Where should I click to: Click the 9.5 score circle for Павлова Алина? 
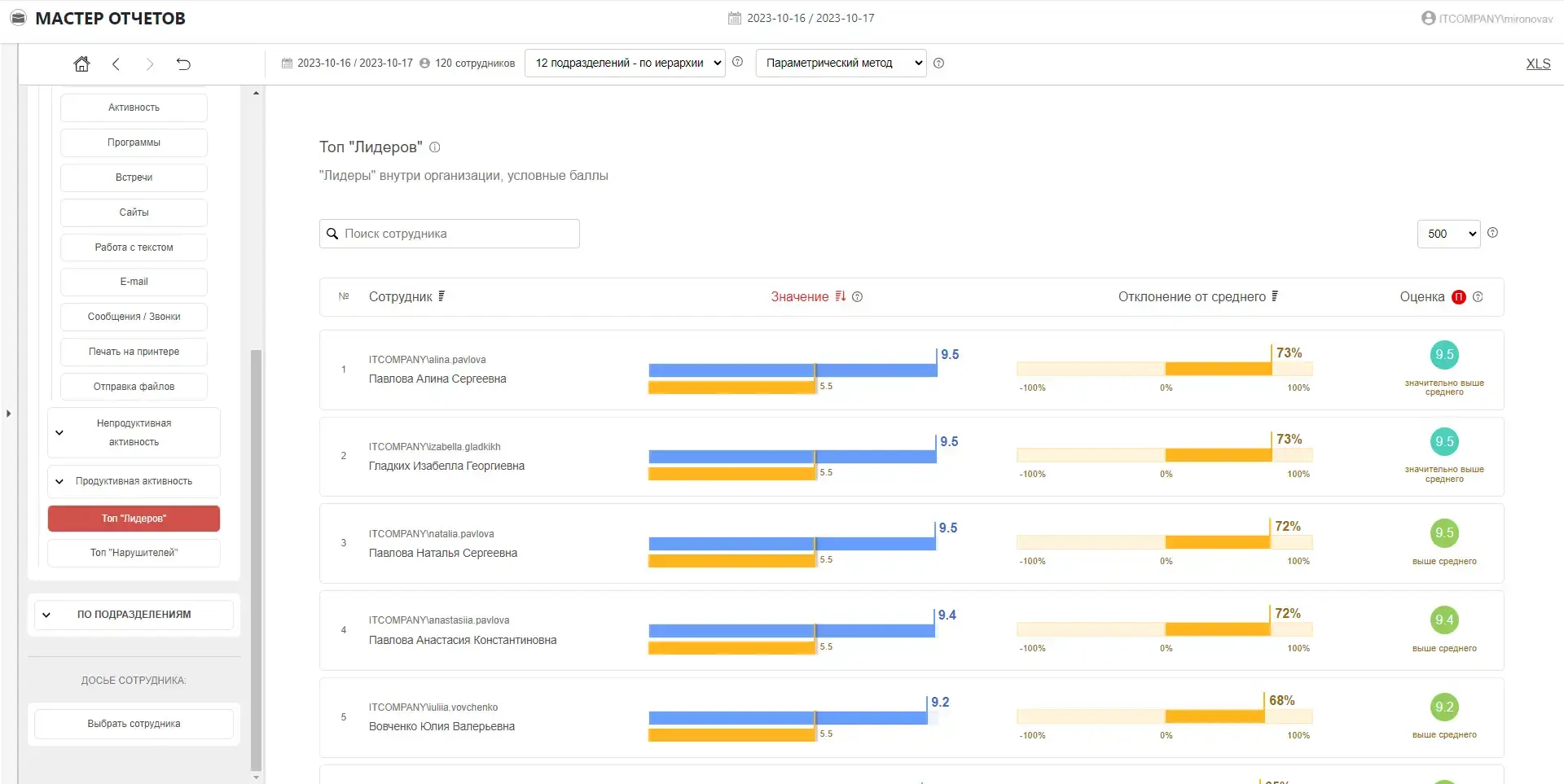click(x=1444, y=355)
